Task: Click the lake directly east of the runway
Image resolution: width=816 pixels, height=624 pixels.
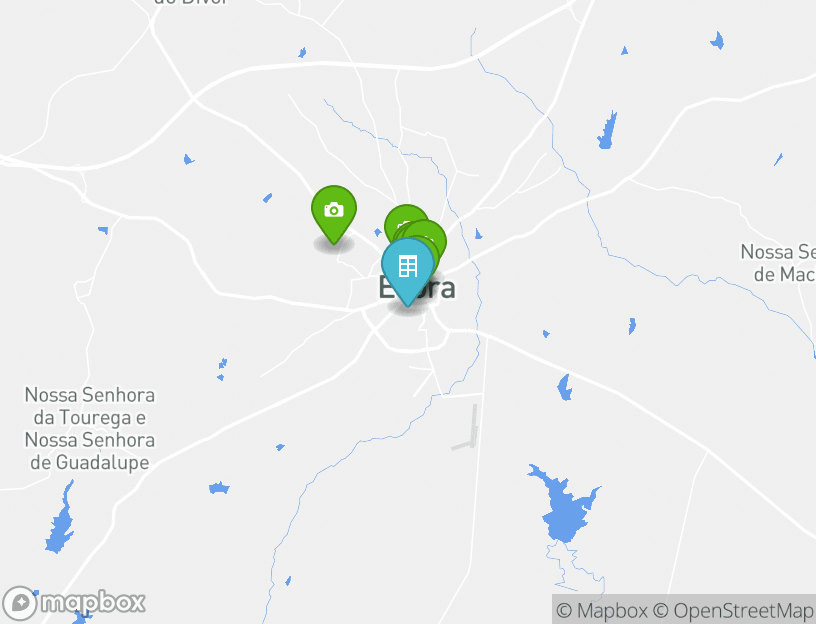Action: tap(565, 388)
